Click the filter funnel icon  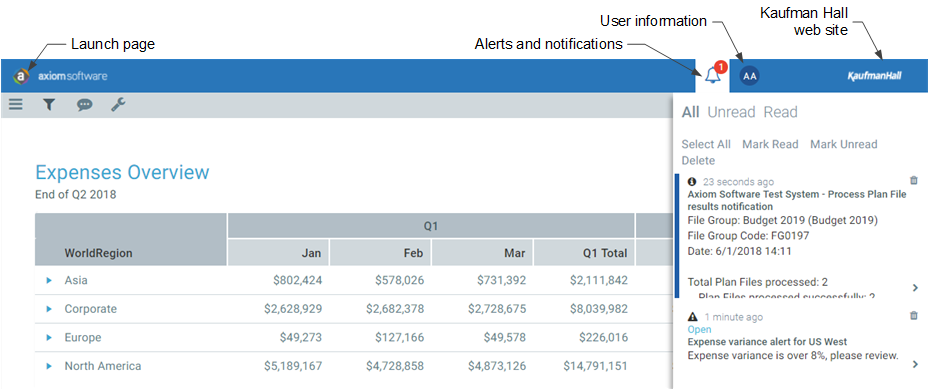click(x=49, y=105)
